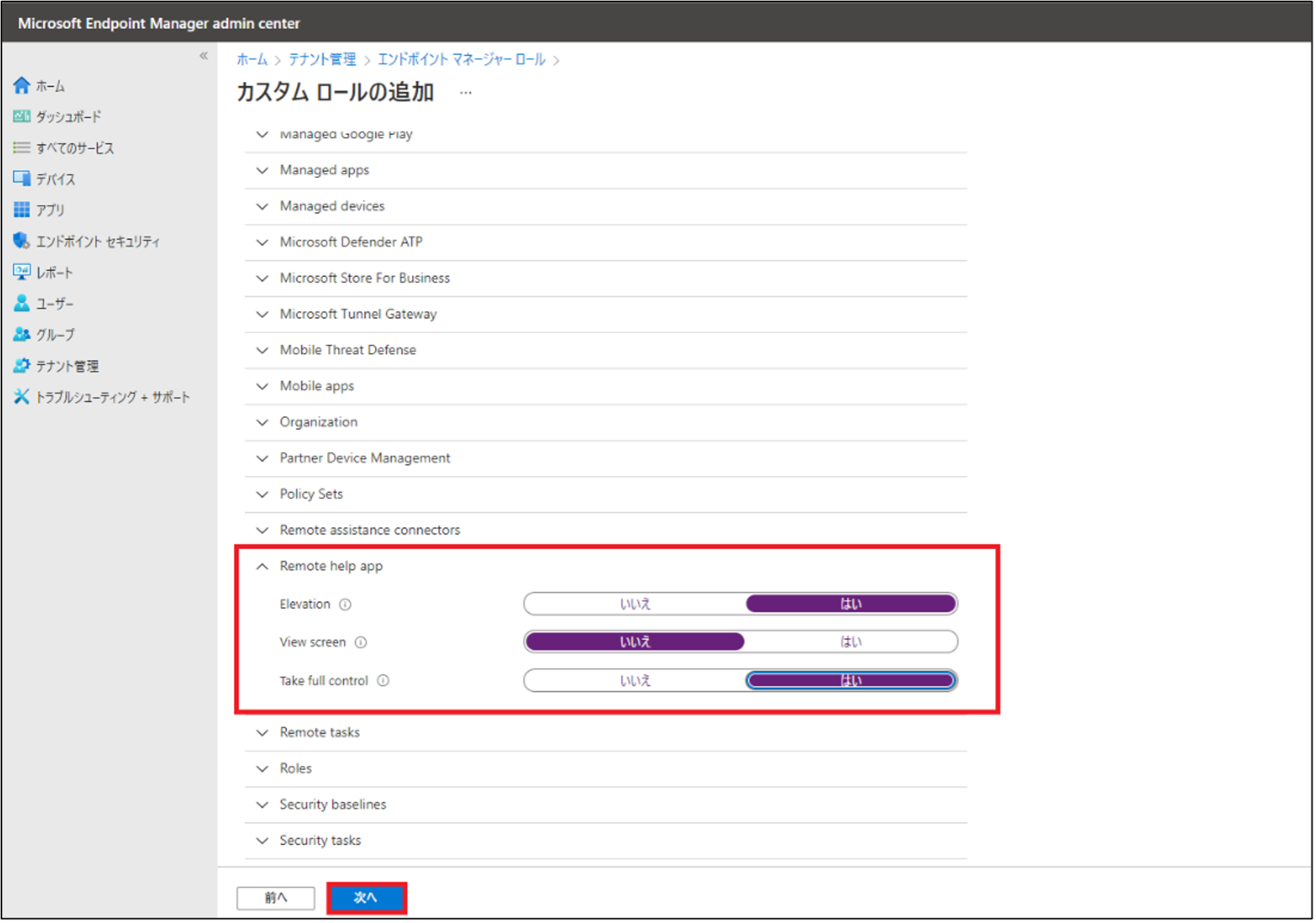Collapse the sidebar with double-chevron icon
1316x923 pixels.
click(x=204, y=56)
